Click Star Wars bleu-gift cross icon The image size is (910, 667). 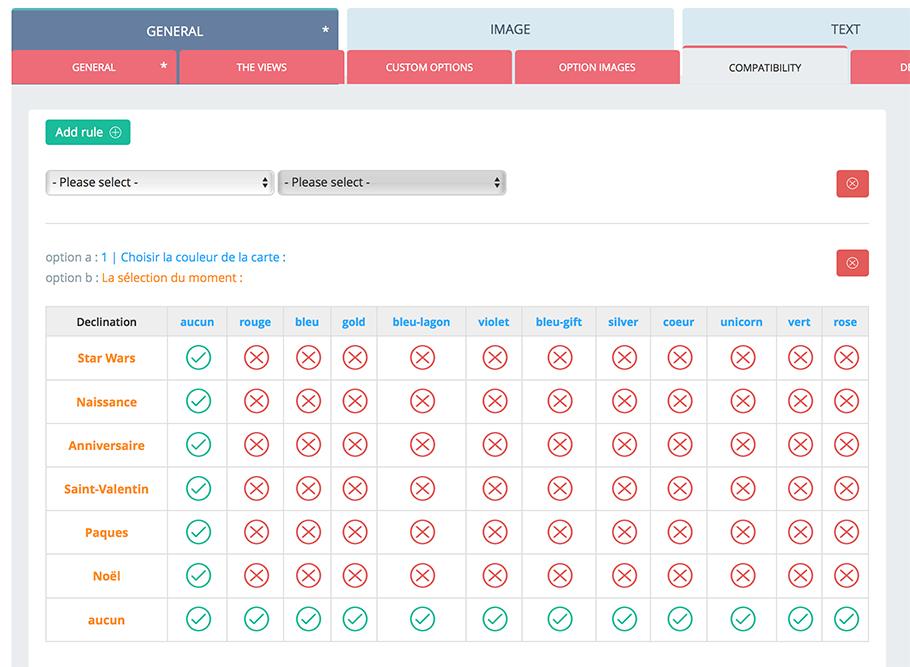point(560,358)
